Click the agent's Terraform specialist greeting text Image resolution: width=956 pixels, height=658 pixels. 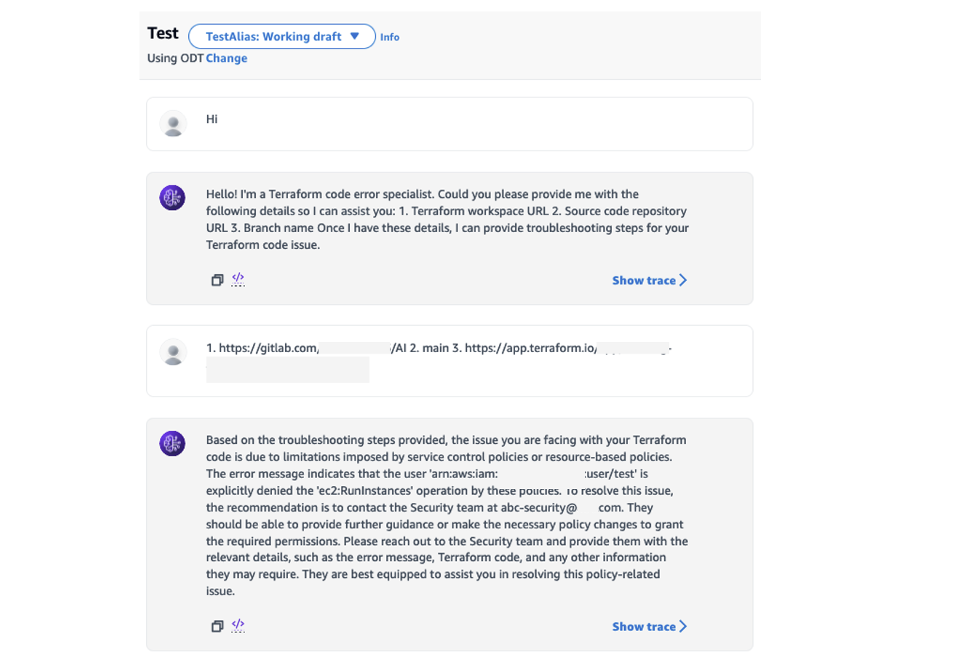coord(446,219)
